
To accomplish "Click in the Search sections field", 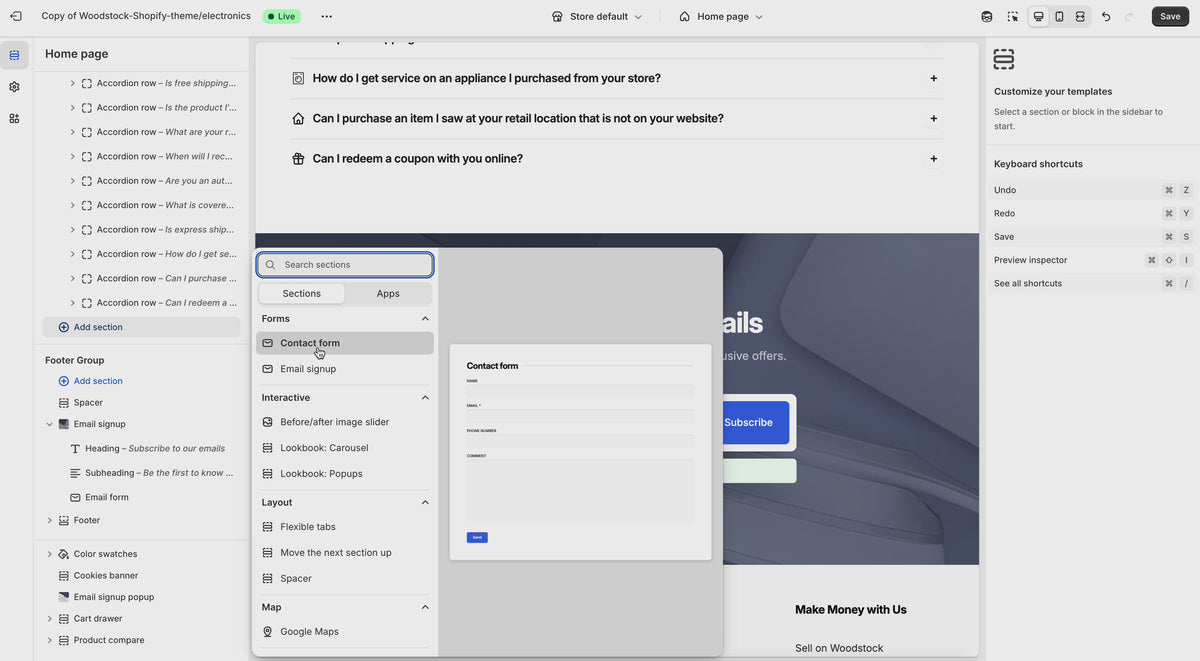I will coord(345,265).
